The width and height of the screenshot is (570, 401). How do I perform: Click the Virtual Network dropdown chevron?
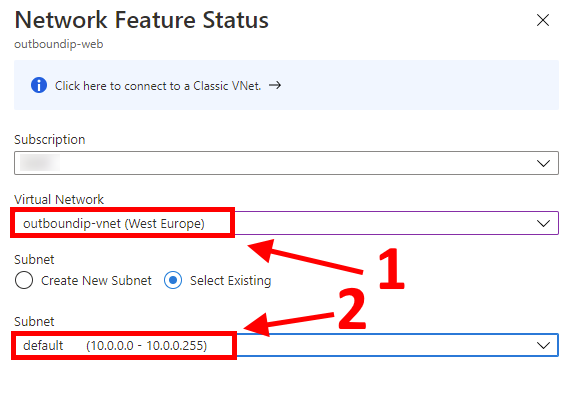543,223
